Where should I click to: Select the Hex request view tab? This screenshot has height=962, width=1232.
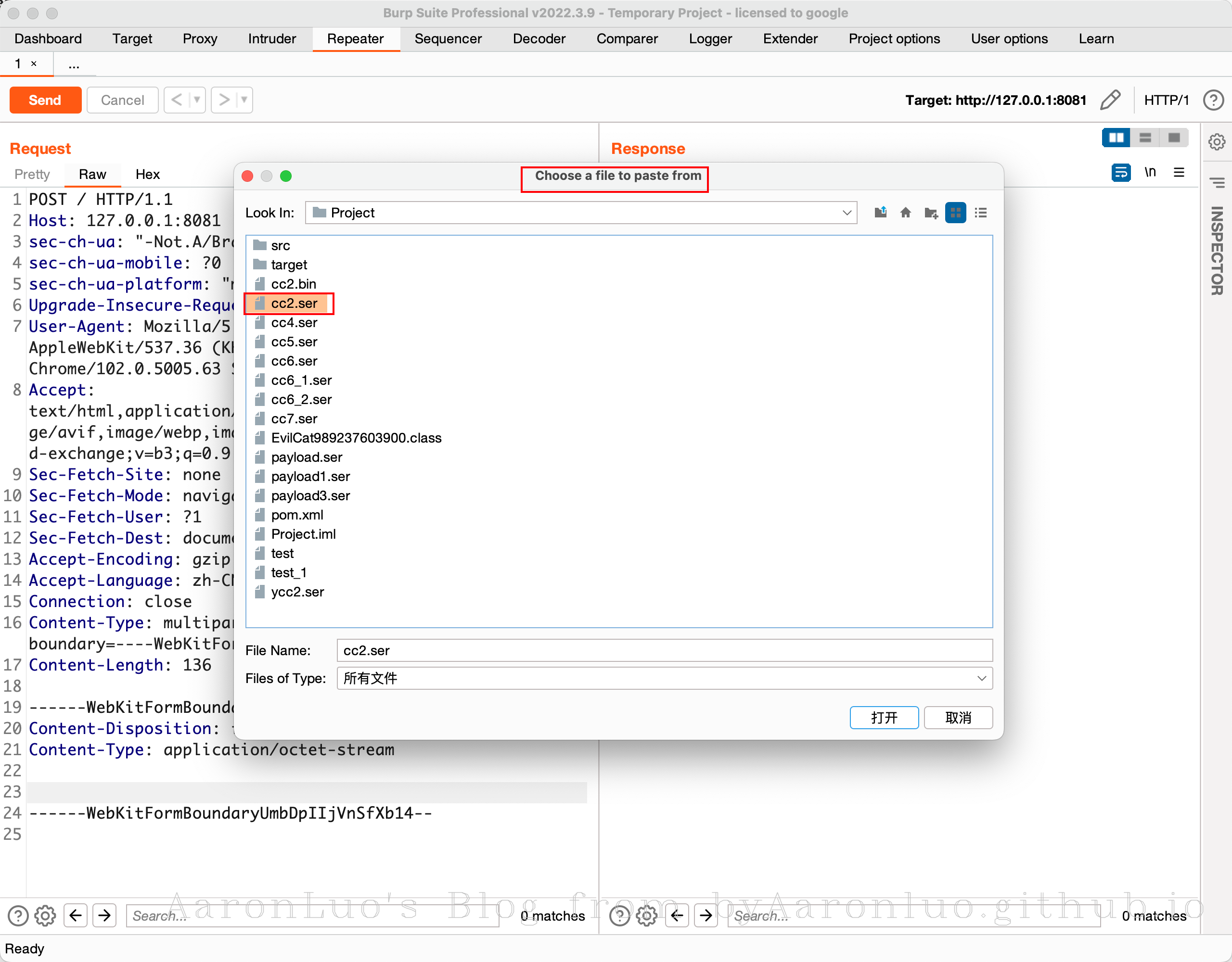coord(147,174)
